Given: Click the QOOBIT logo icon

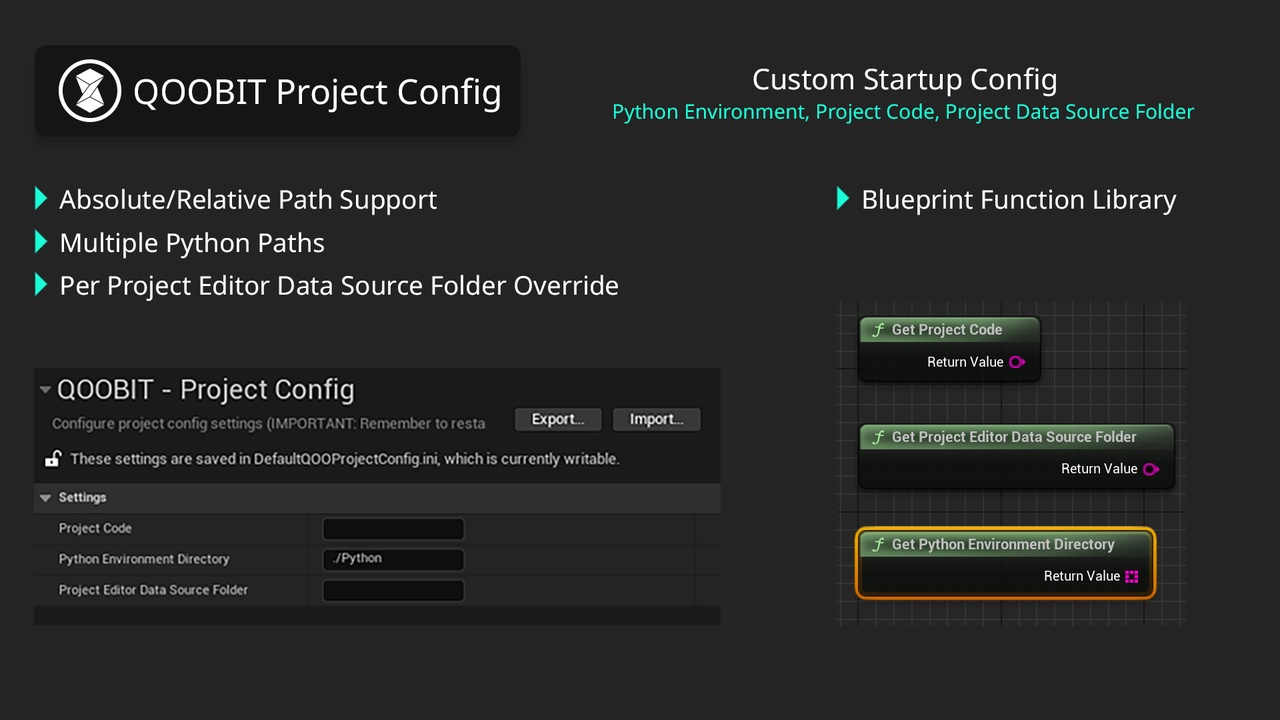Looking at the screenshot, I should click(x=90, y=91).
